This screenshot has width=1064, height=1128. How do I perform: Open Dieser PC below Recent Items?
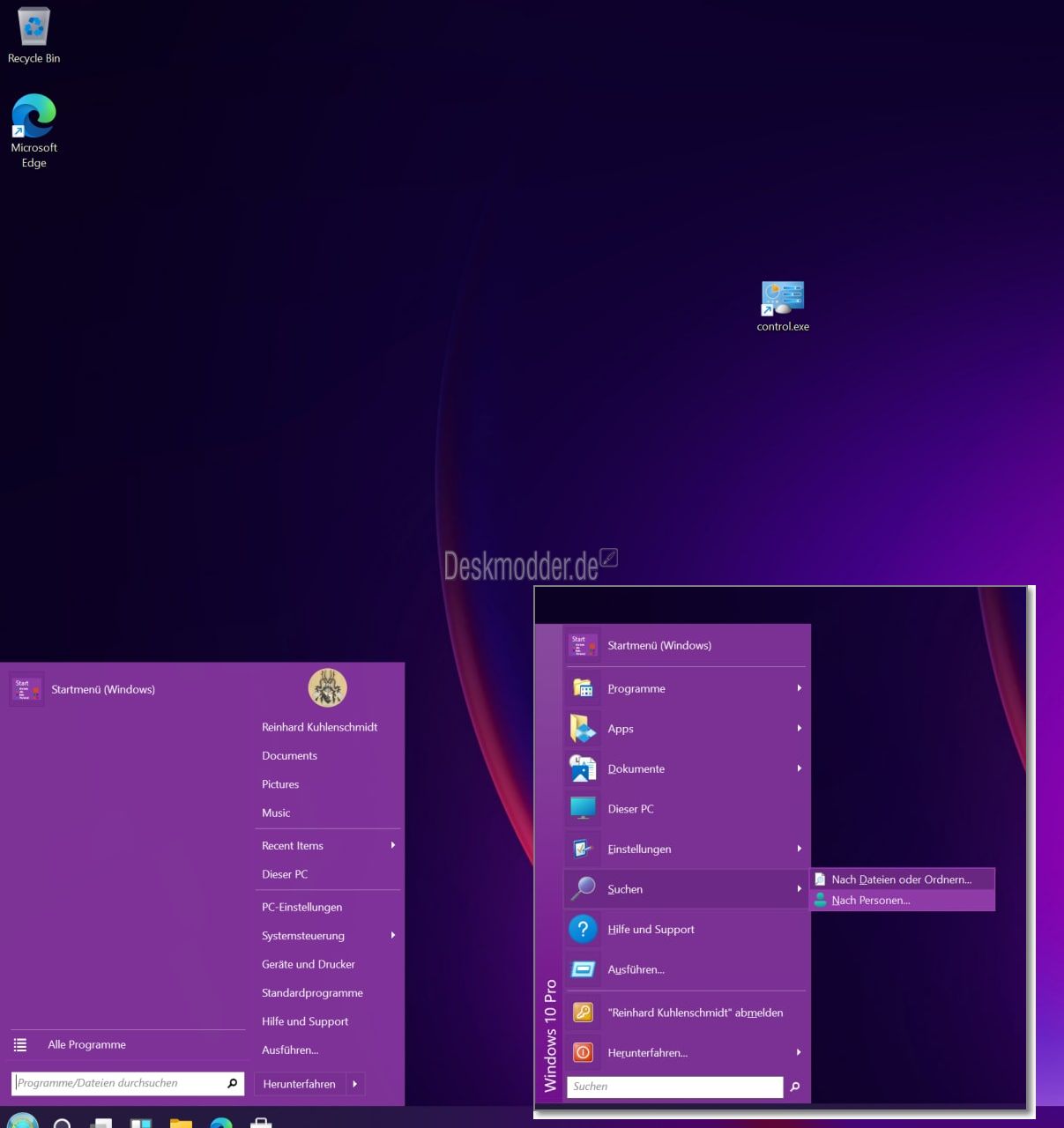pos(327,874)
